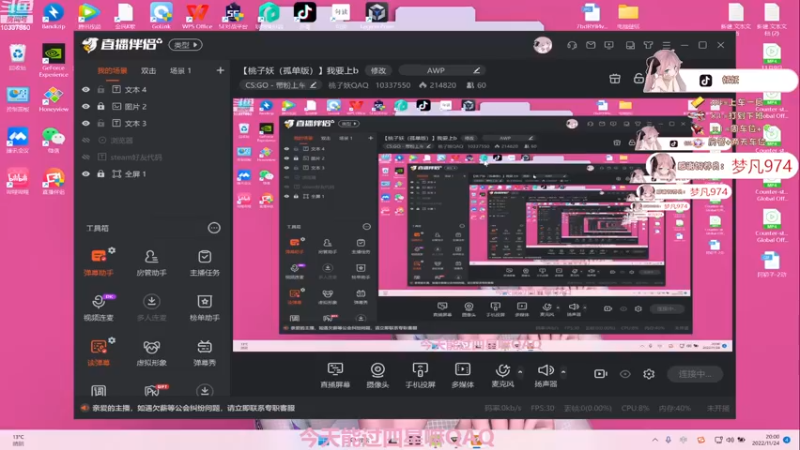The image size is (800, 450).
Task: Open settings gear on 读弹幕
Action: click(112, 340)
